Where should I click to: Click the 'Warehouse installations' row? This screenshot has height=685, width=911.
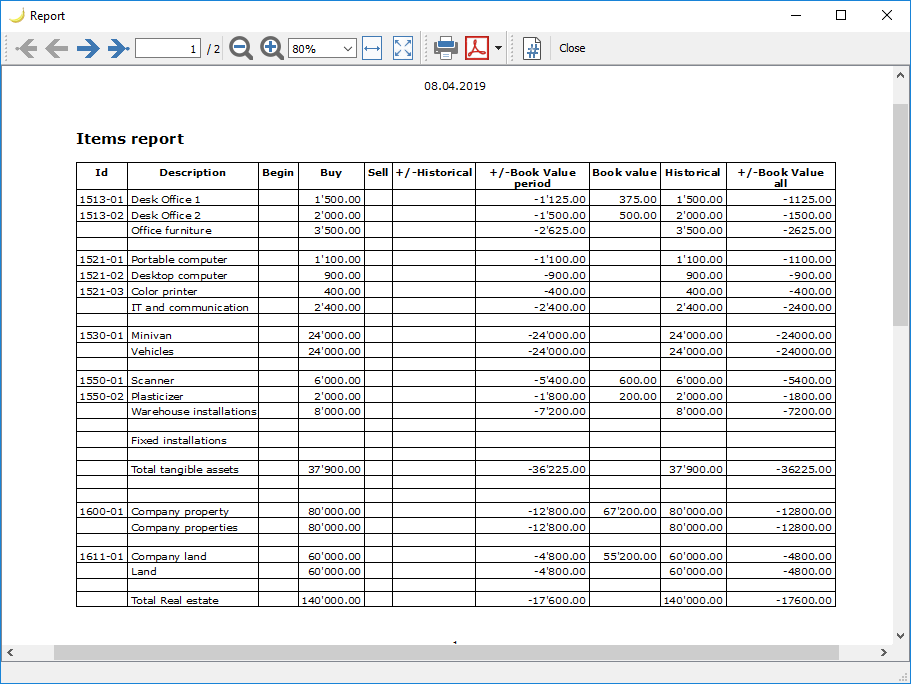tap(456, 411)
